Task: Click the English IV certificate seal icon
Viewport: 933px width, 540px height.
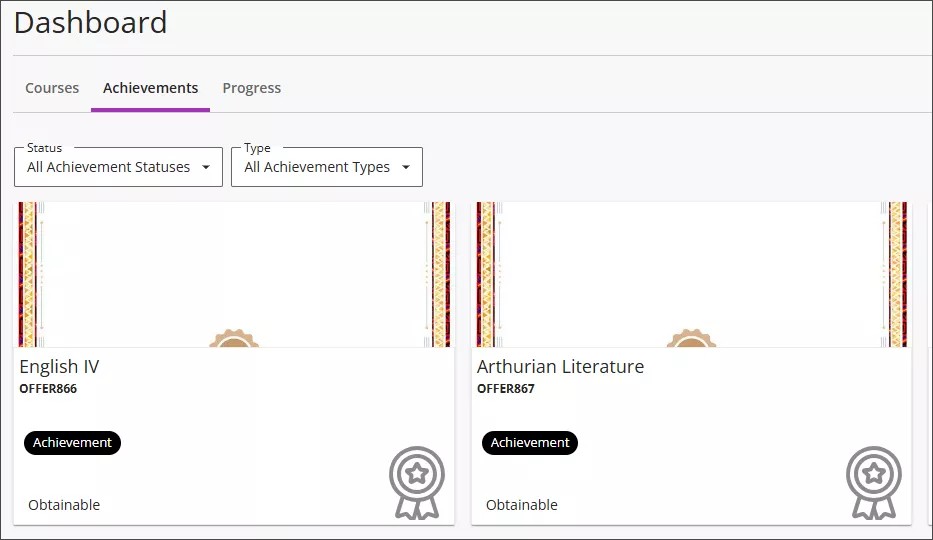Action: [234, 339]
